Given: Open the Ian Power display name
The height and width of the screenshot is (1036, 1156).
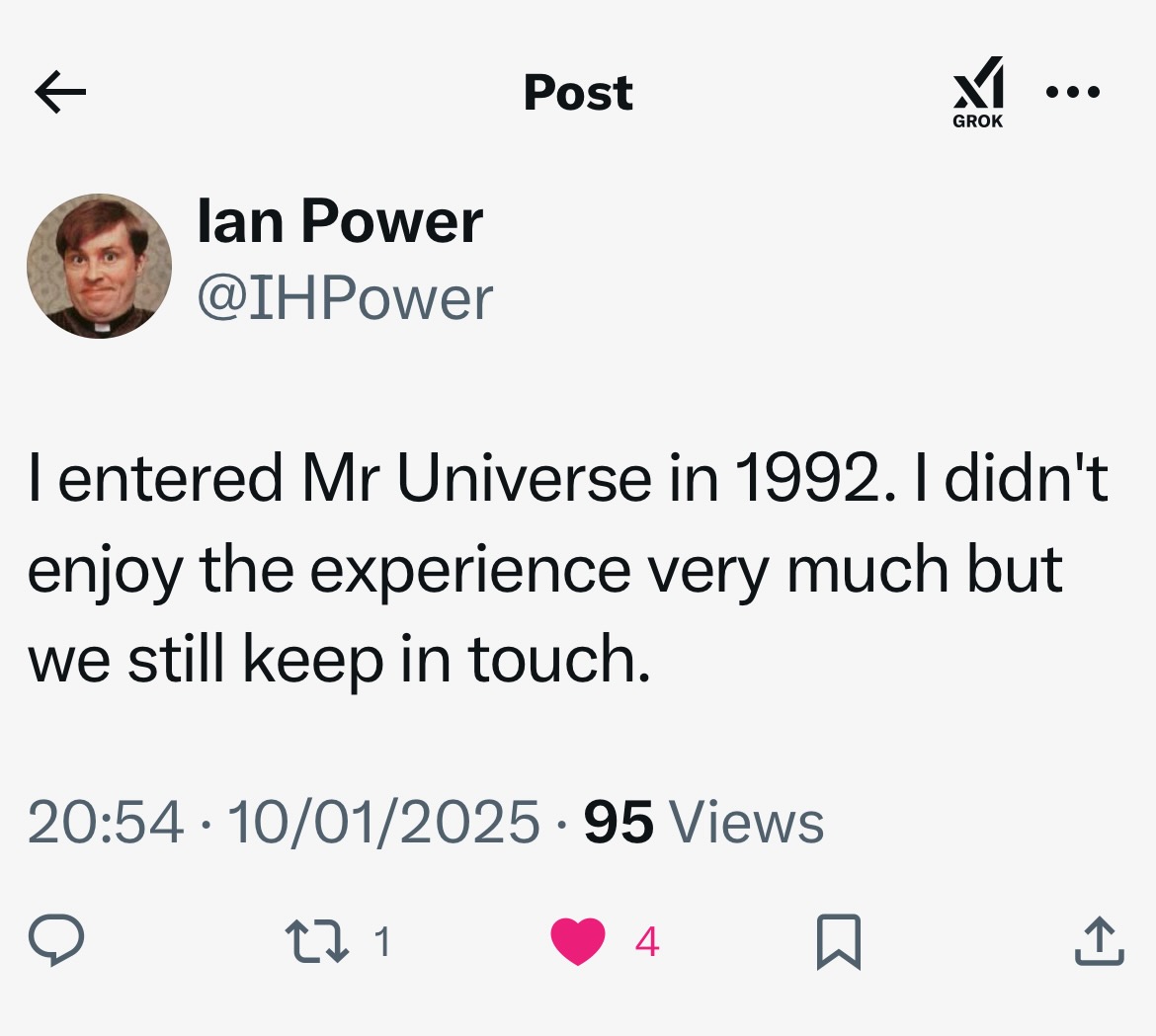Looking at the screenshot, I should coord(340,220).
